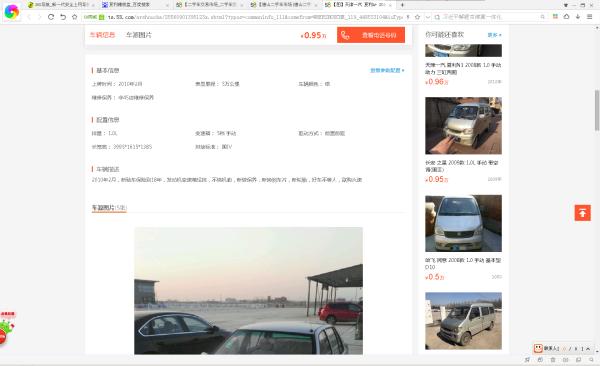Click the undo/restore arrow next to refresh
This screenshot has width=600, height=366.
[63, 17]
